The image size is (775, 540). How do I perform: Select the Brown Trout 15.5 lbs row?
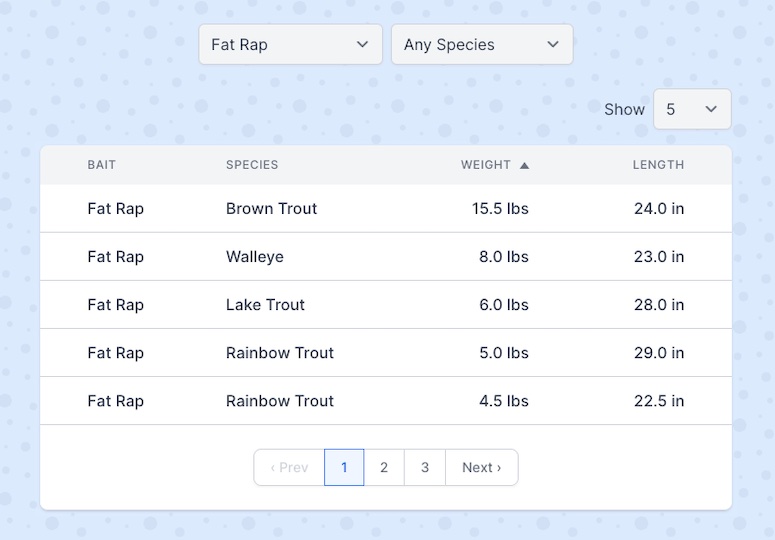coord(386,208)
